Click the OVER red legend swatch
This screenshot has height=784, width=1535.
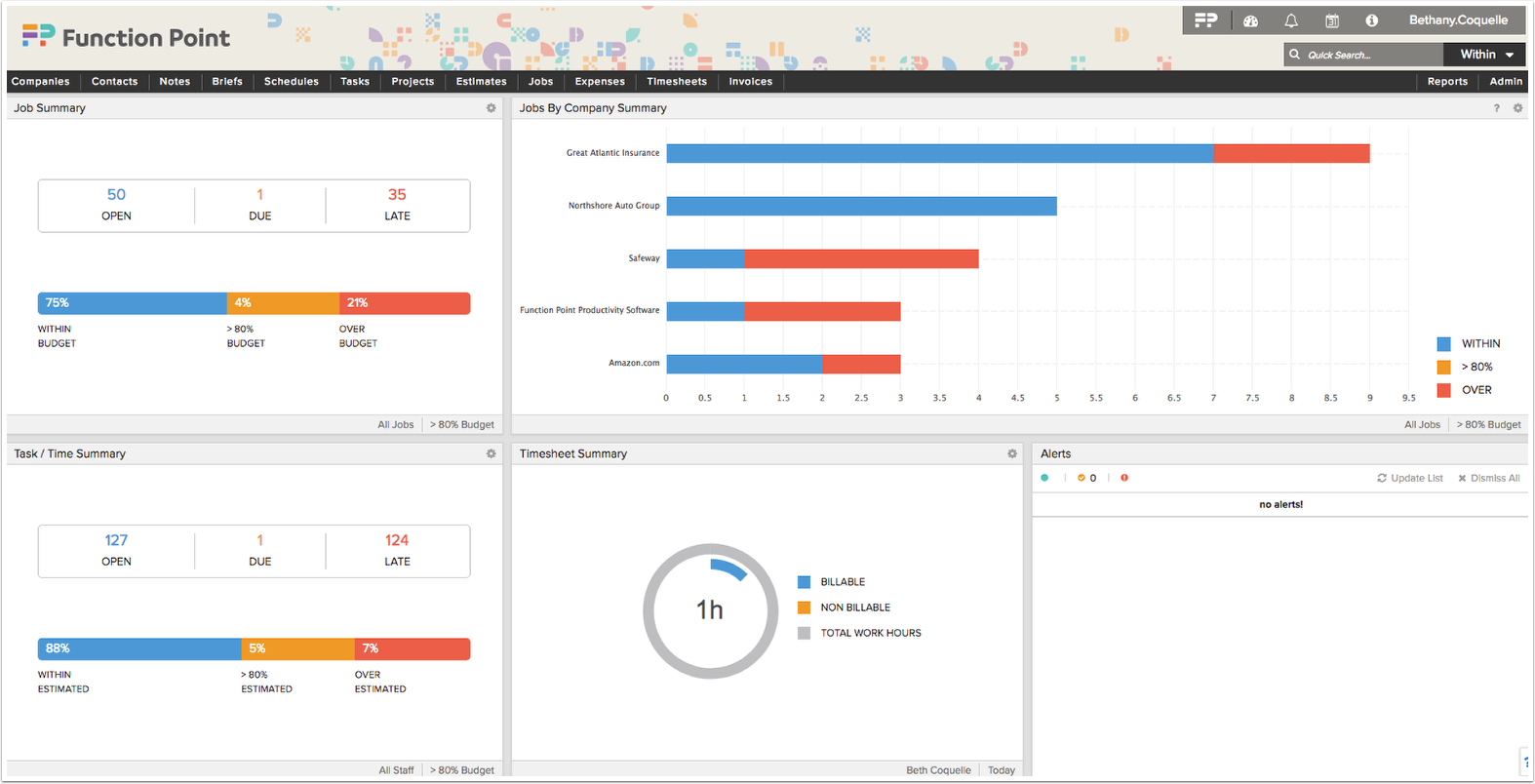pyautogui.click(x=1443, y=390)
